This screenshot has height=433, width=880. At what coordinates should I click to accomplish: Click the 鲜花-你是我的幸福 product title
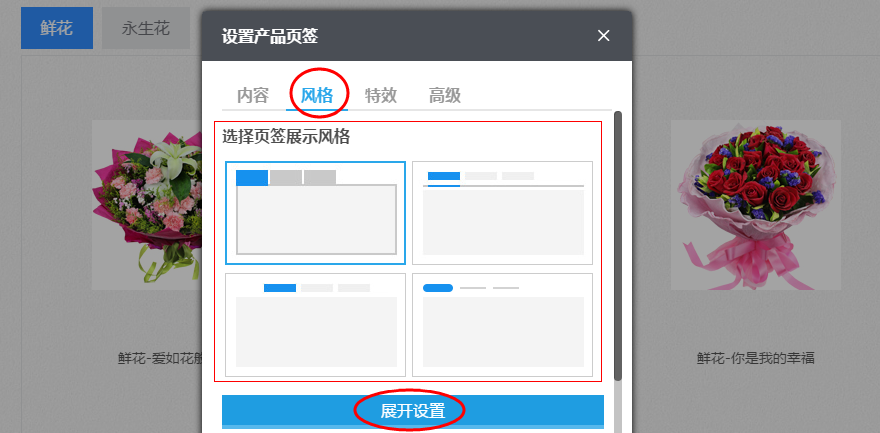tap(755, 358)
